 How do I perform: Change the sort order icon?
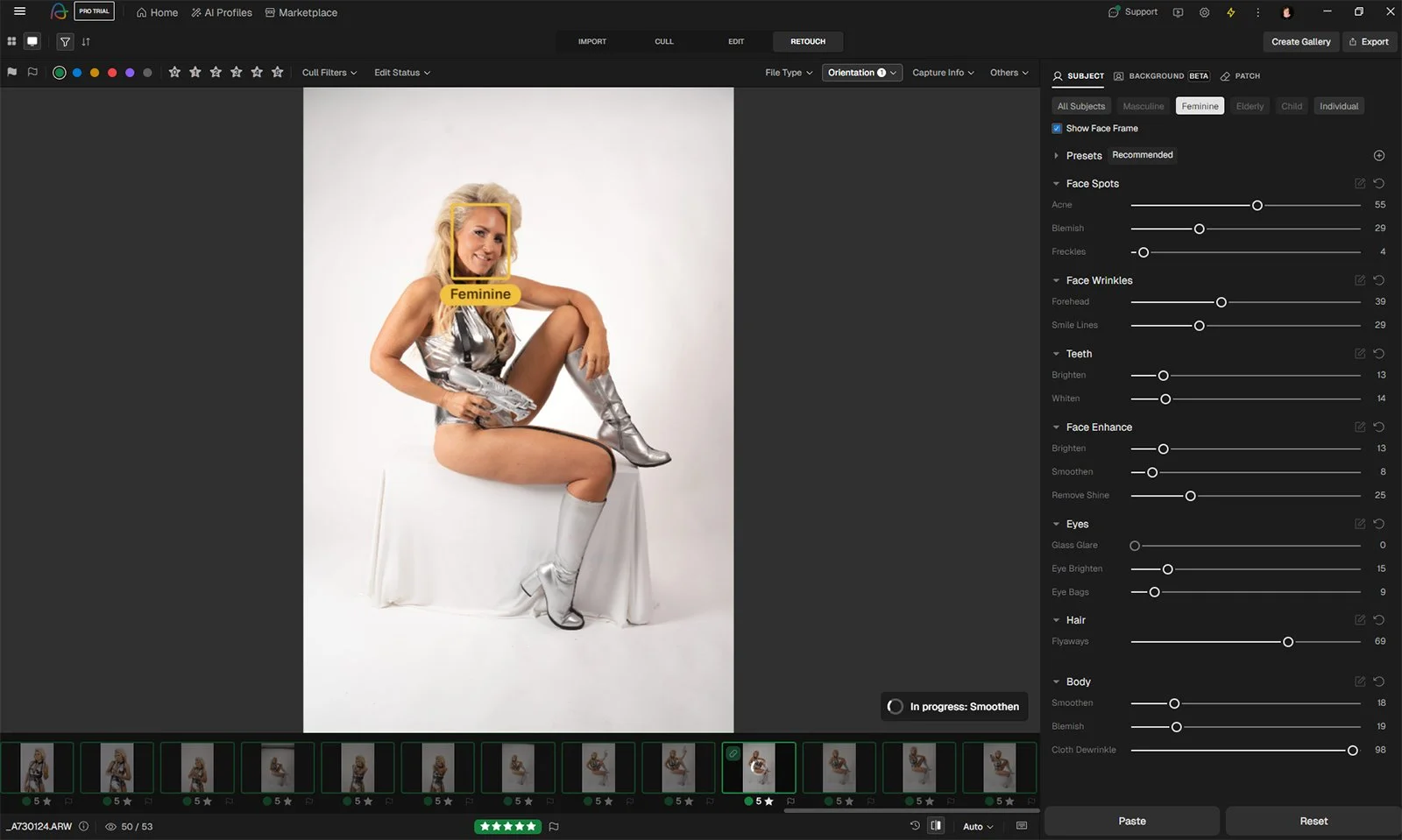click(x=86, y=41)
